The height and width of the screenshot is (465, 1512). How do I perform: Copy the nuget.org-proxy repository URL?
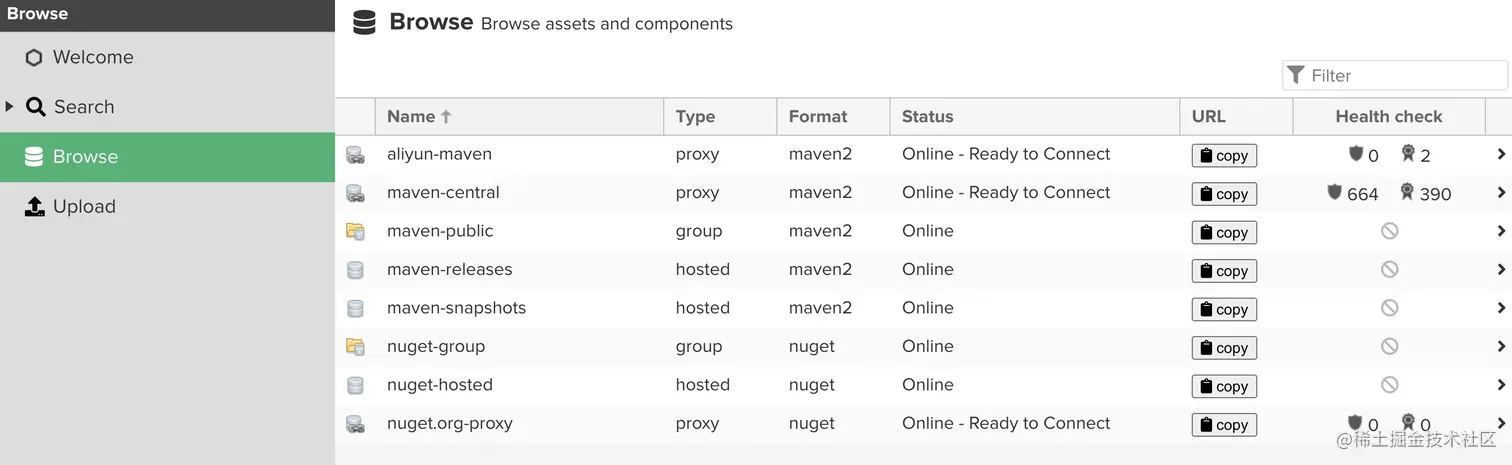[x=1224, y=425]
